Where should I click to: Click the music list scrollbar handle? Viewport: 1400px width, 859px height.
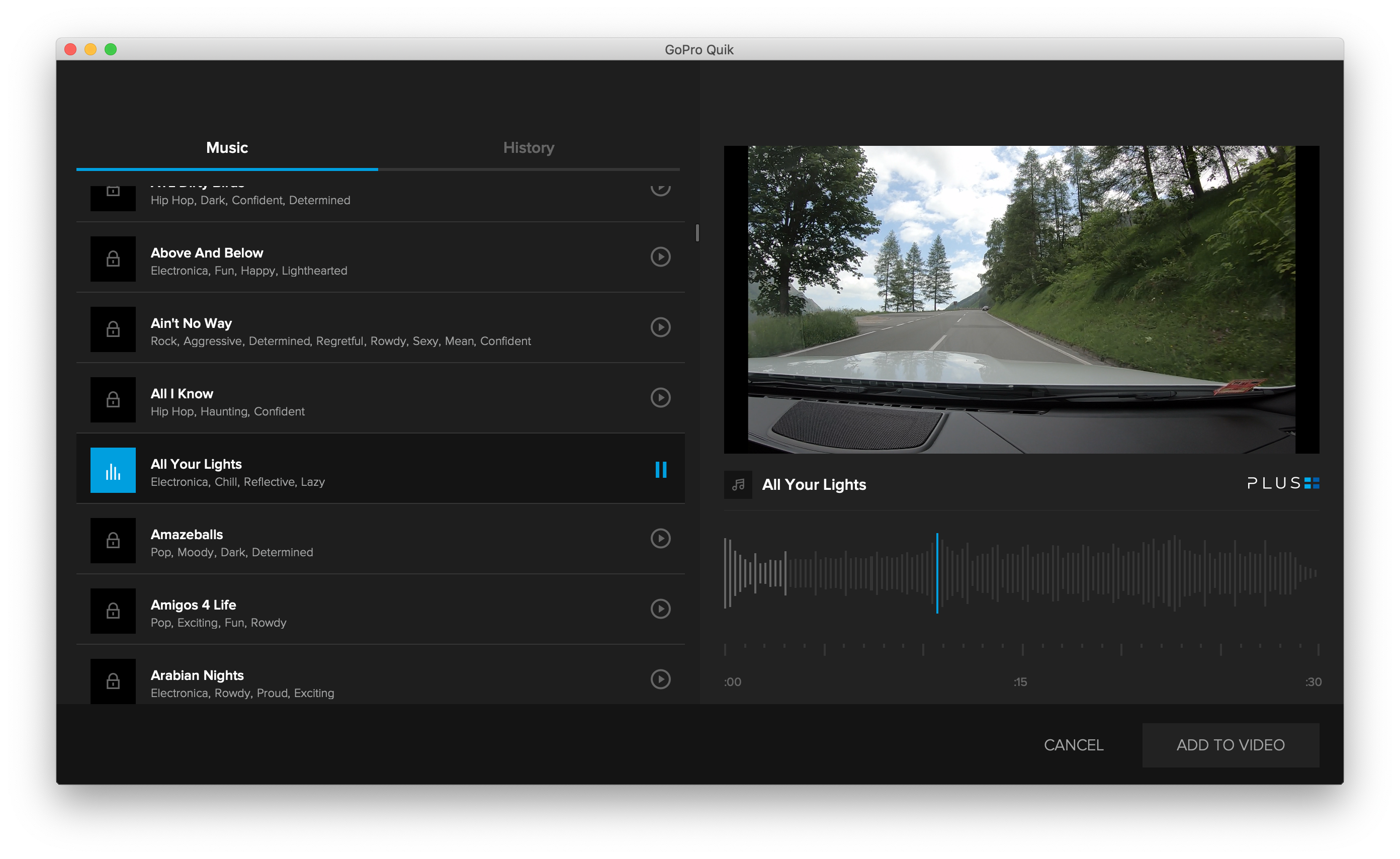tap(697, 233)
